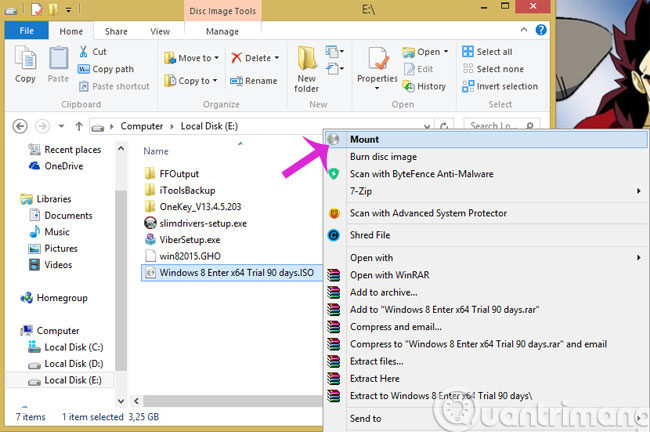Click the Easy access icon beside New folder
The image size is (650, 432).
pyautogui.click(x=332, y=68)
